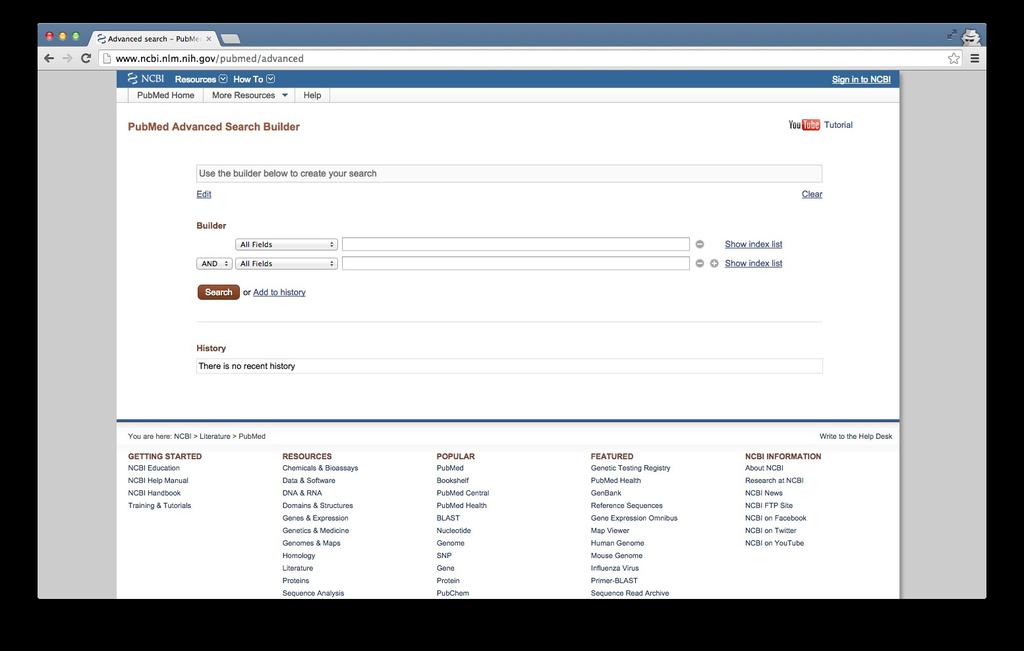The width and height of the screenshot is (1024, 651).
Task: Show index list for second builder row
Action: coord(753,263)
